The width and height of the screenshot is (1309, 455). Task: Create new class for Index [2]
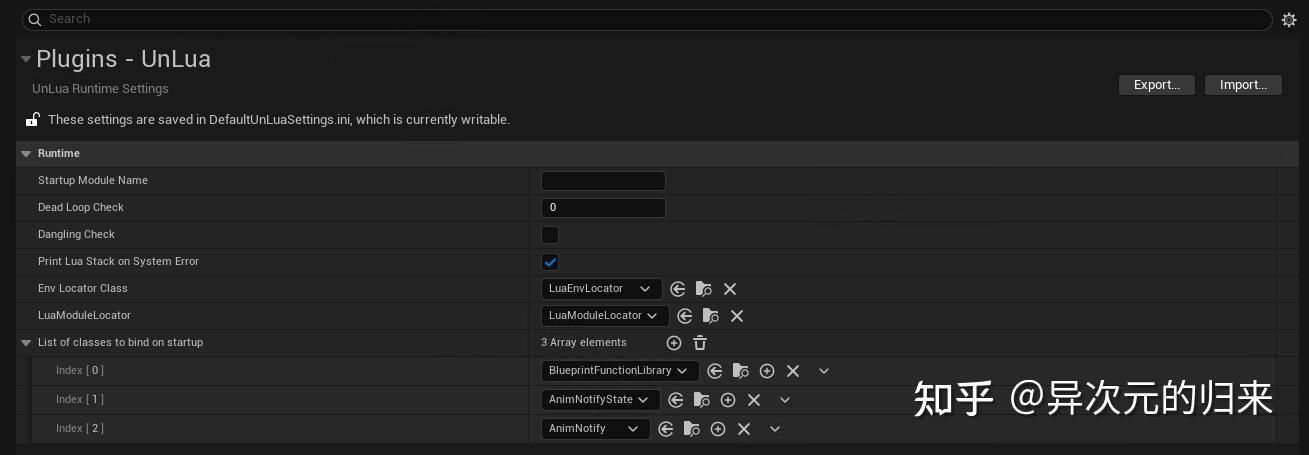(x=718, y=429)
